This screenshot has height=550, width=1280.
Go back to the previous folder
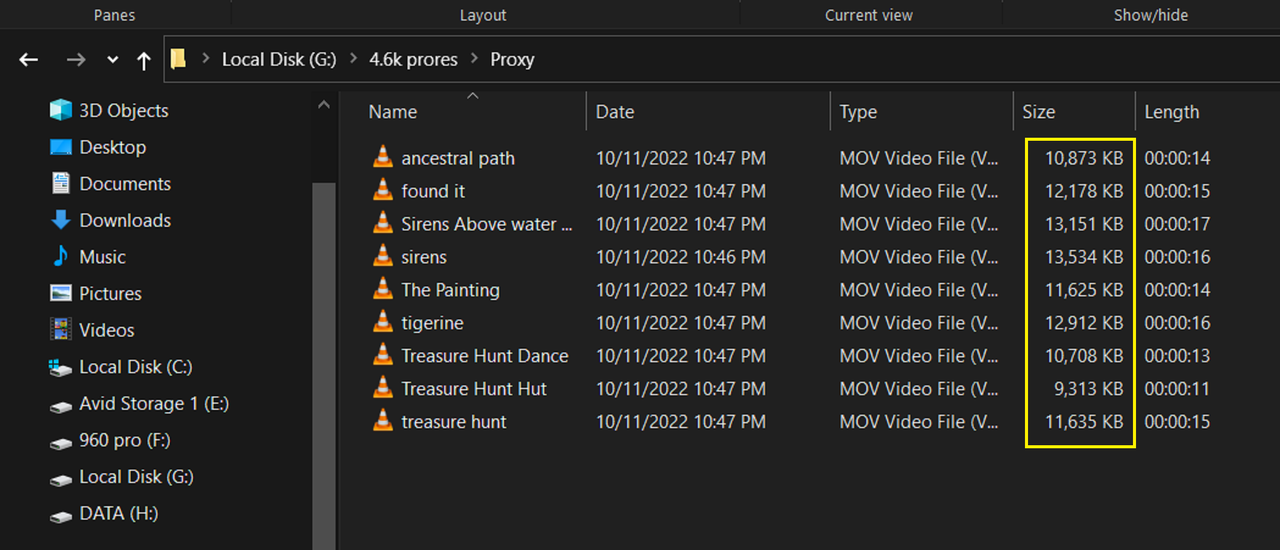(29, 60)
